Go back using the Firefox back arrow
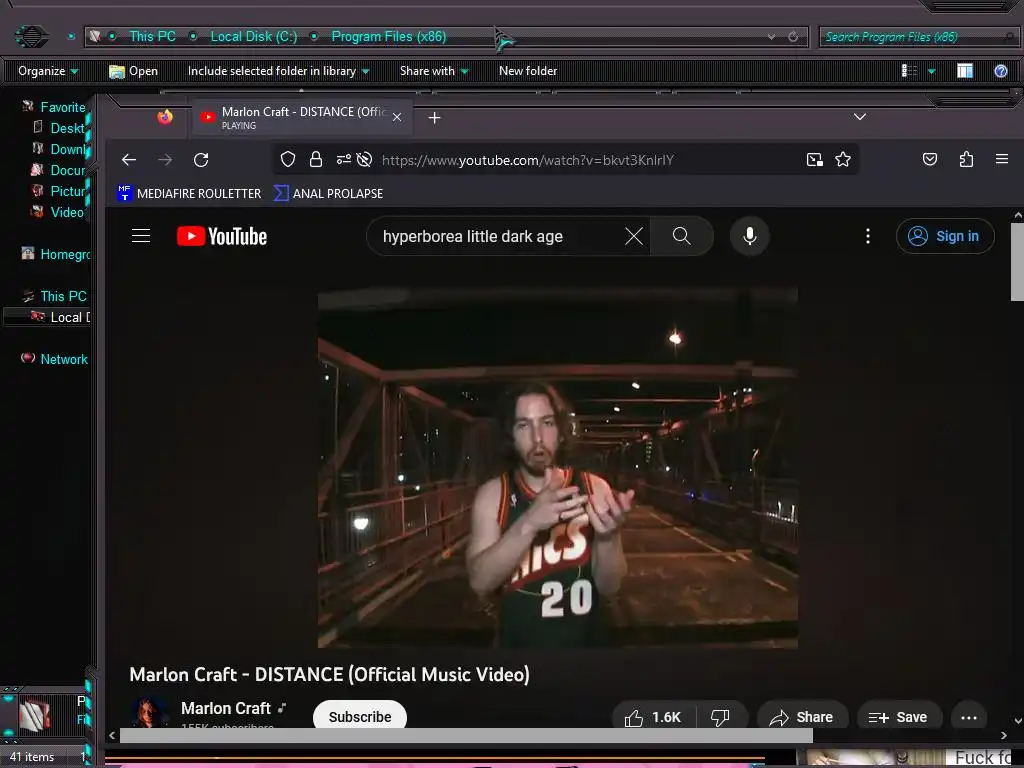The width and height of the screenshot is (1024, 768). coord(129,159)
